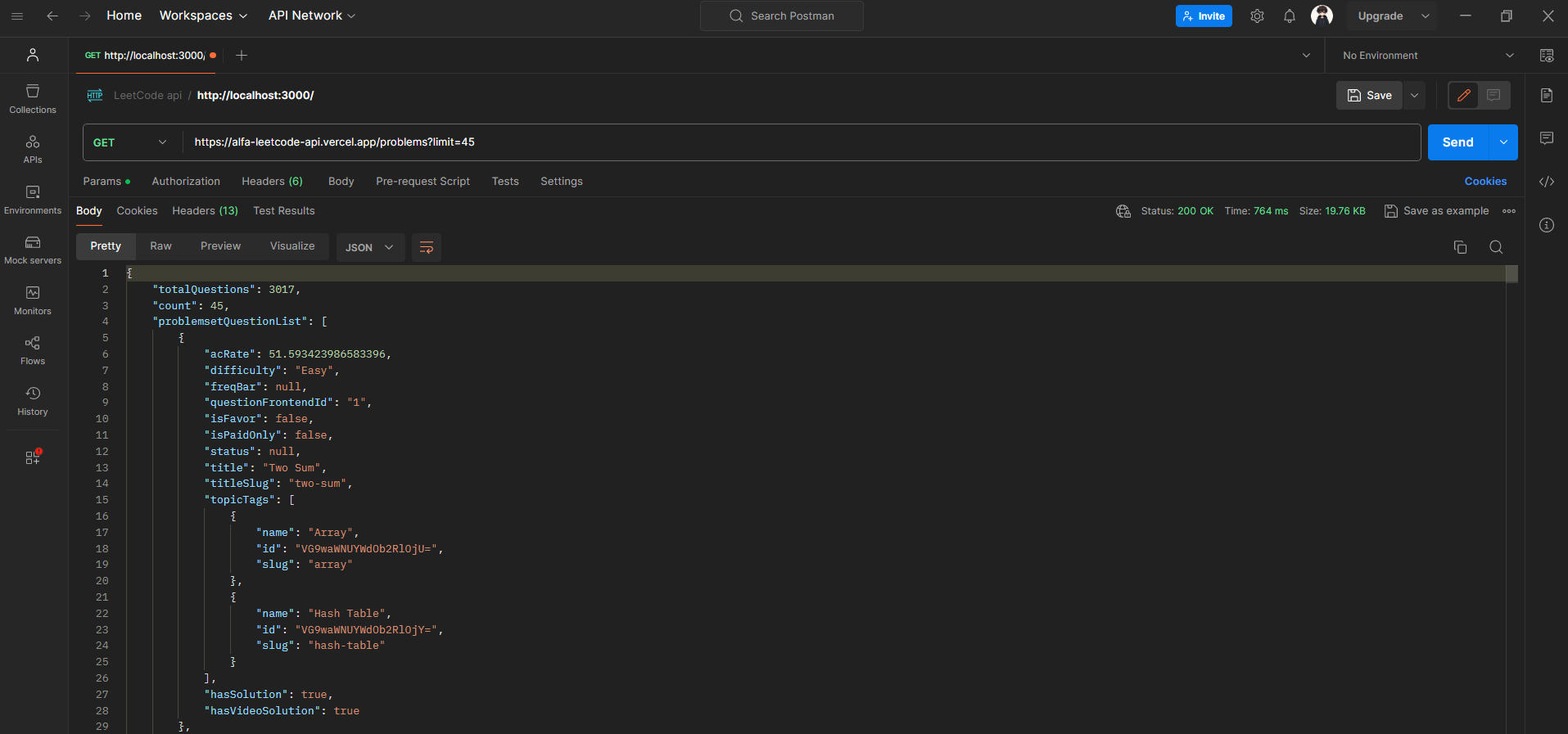The image size is (1568, 734).
Task: Open the History panel
Action: pyautogui.click(x=33, y=401)
